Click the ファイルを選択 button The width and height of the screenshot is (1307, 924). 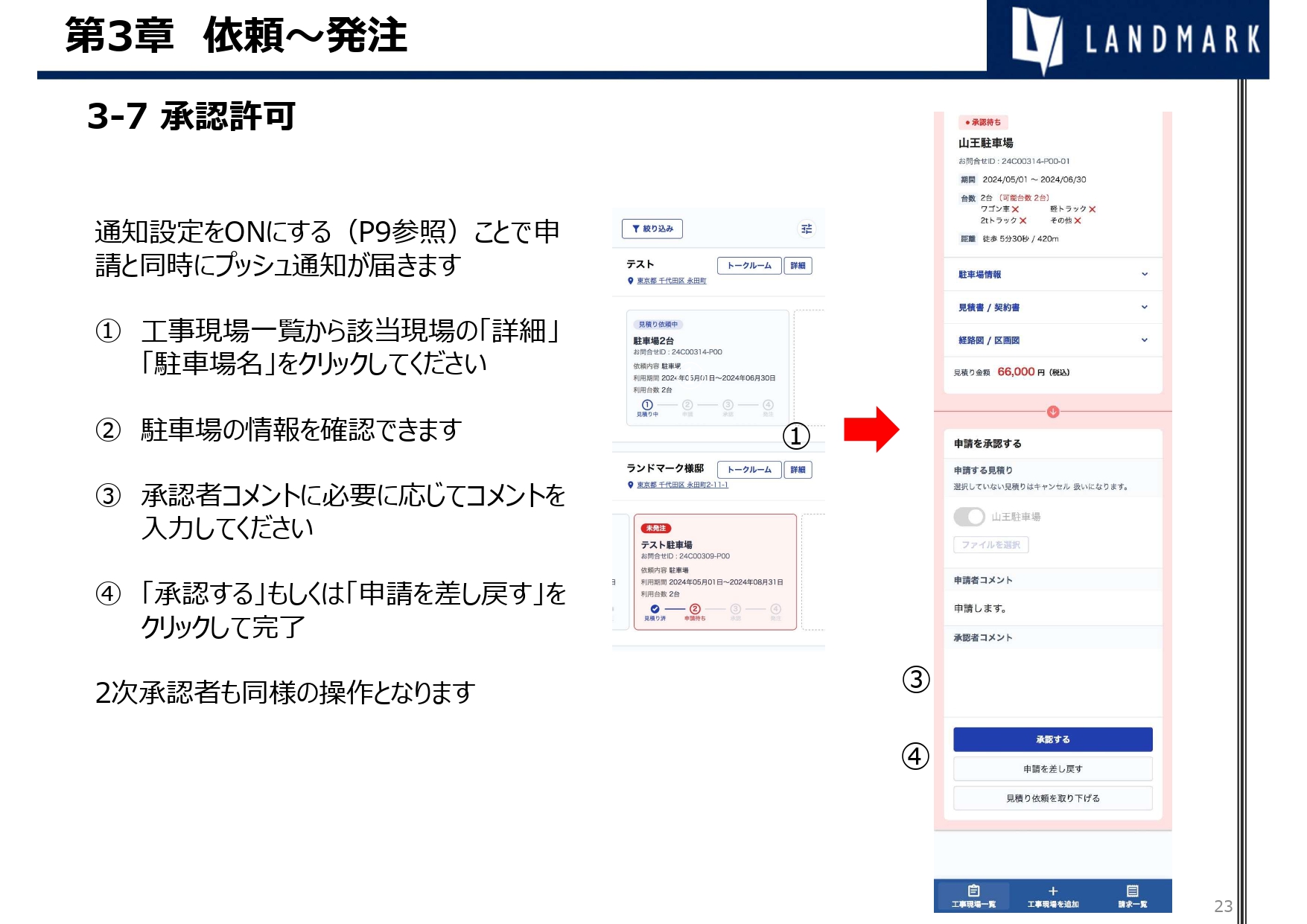point(990,544)
